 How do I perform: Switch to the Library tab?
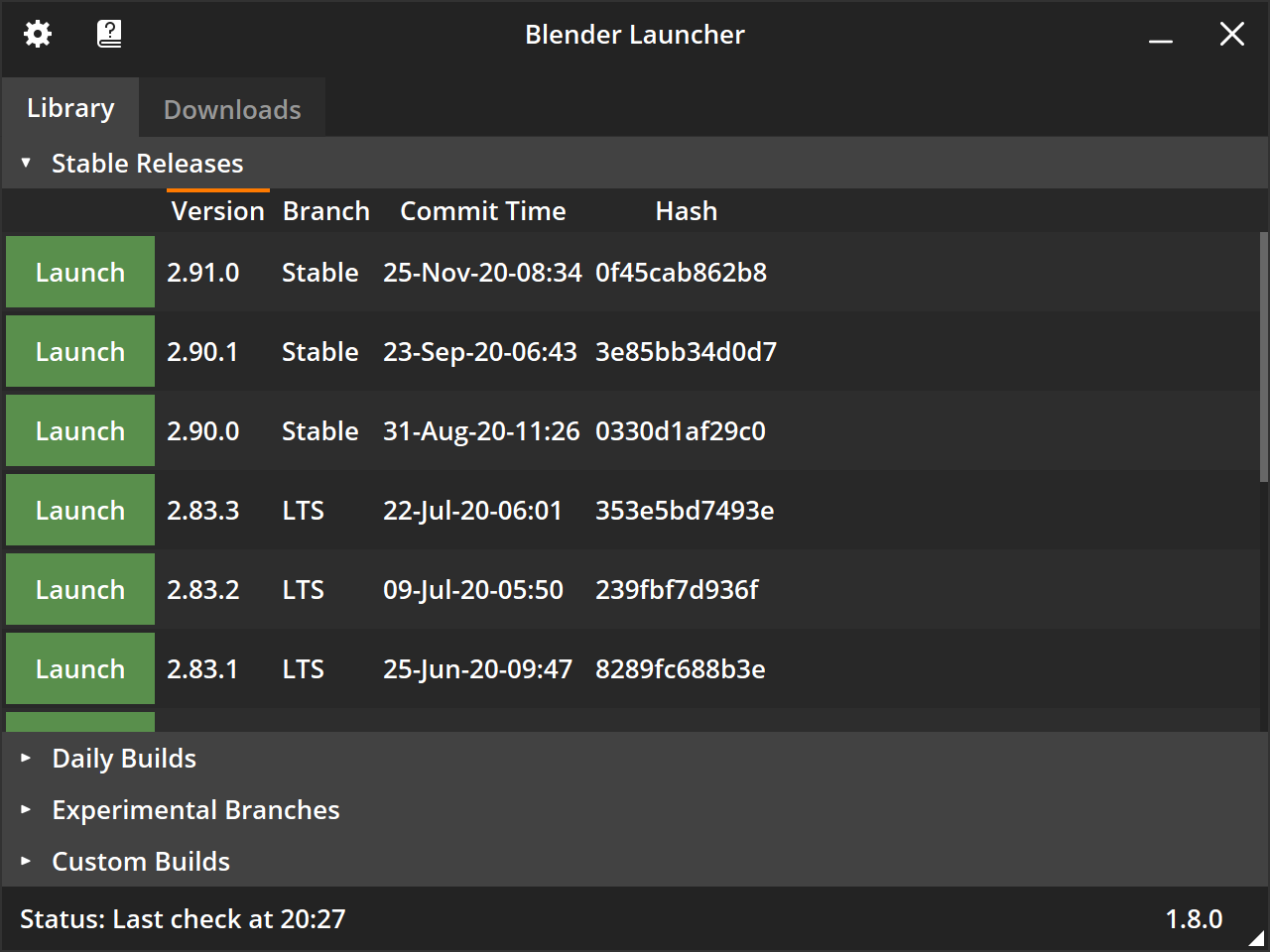(x=70, y=107)
